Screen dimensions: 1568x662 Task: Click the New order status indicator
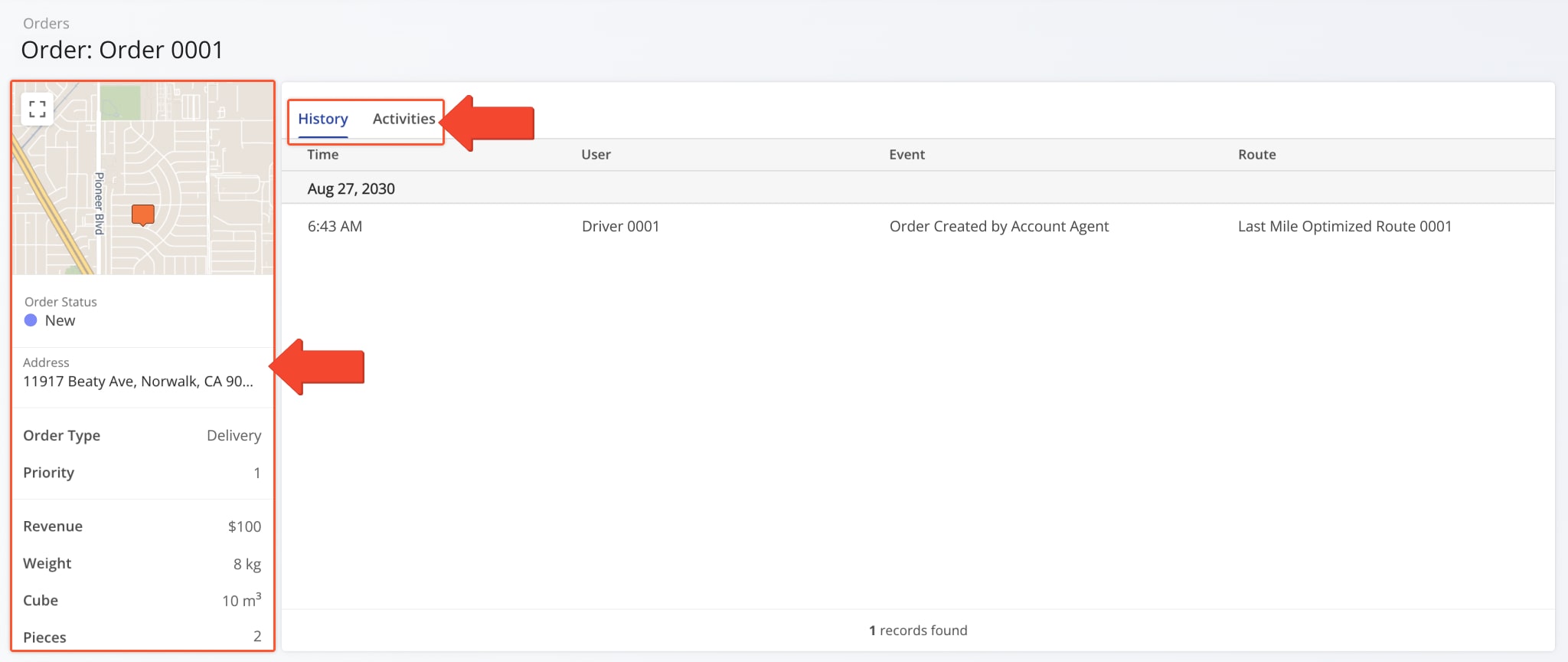tap(50, 321)
